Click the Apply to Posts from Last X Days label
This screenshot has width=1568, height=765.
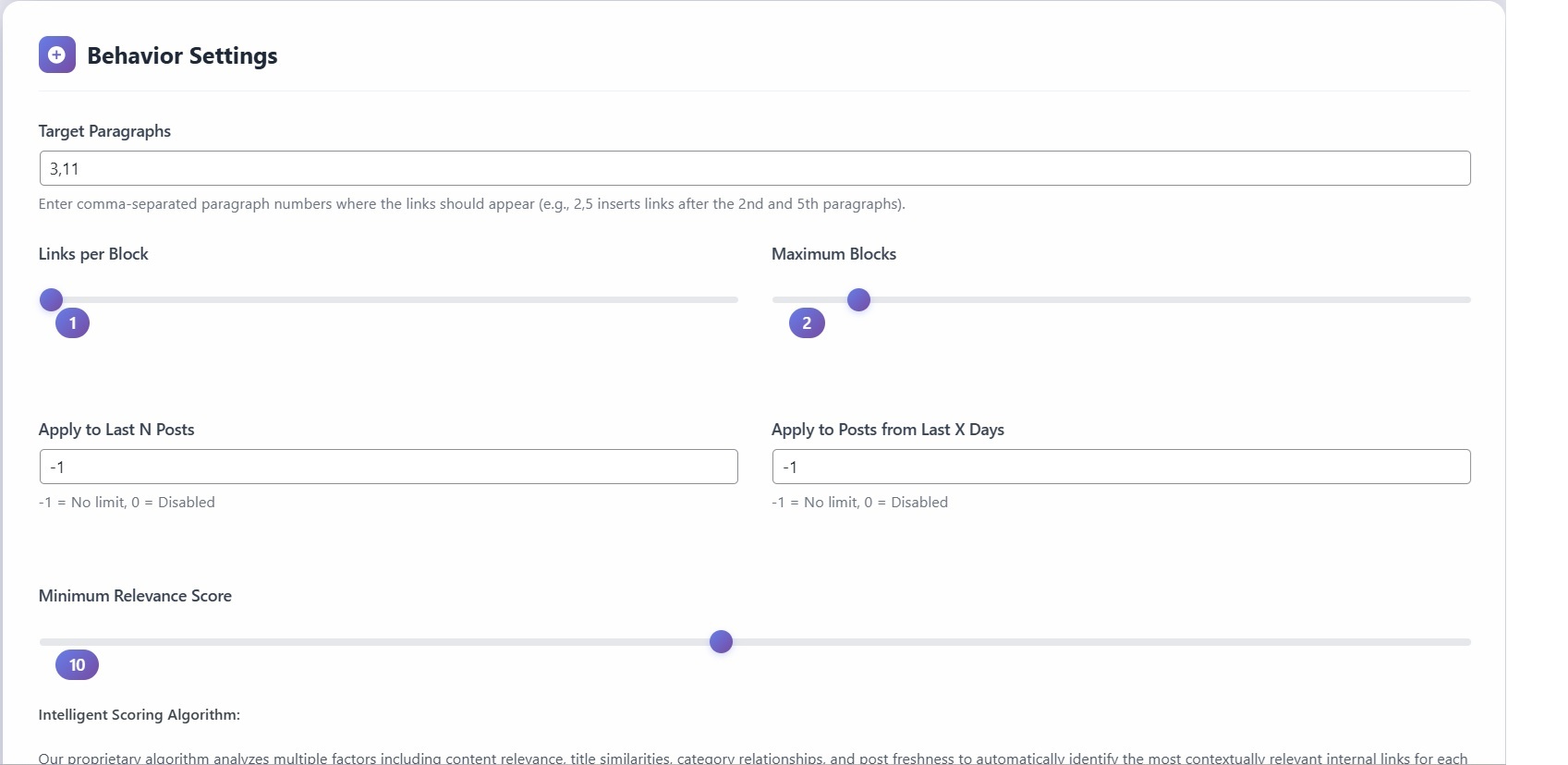click(x=887, y=430)
